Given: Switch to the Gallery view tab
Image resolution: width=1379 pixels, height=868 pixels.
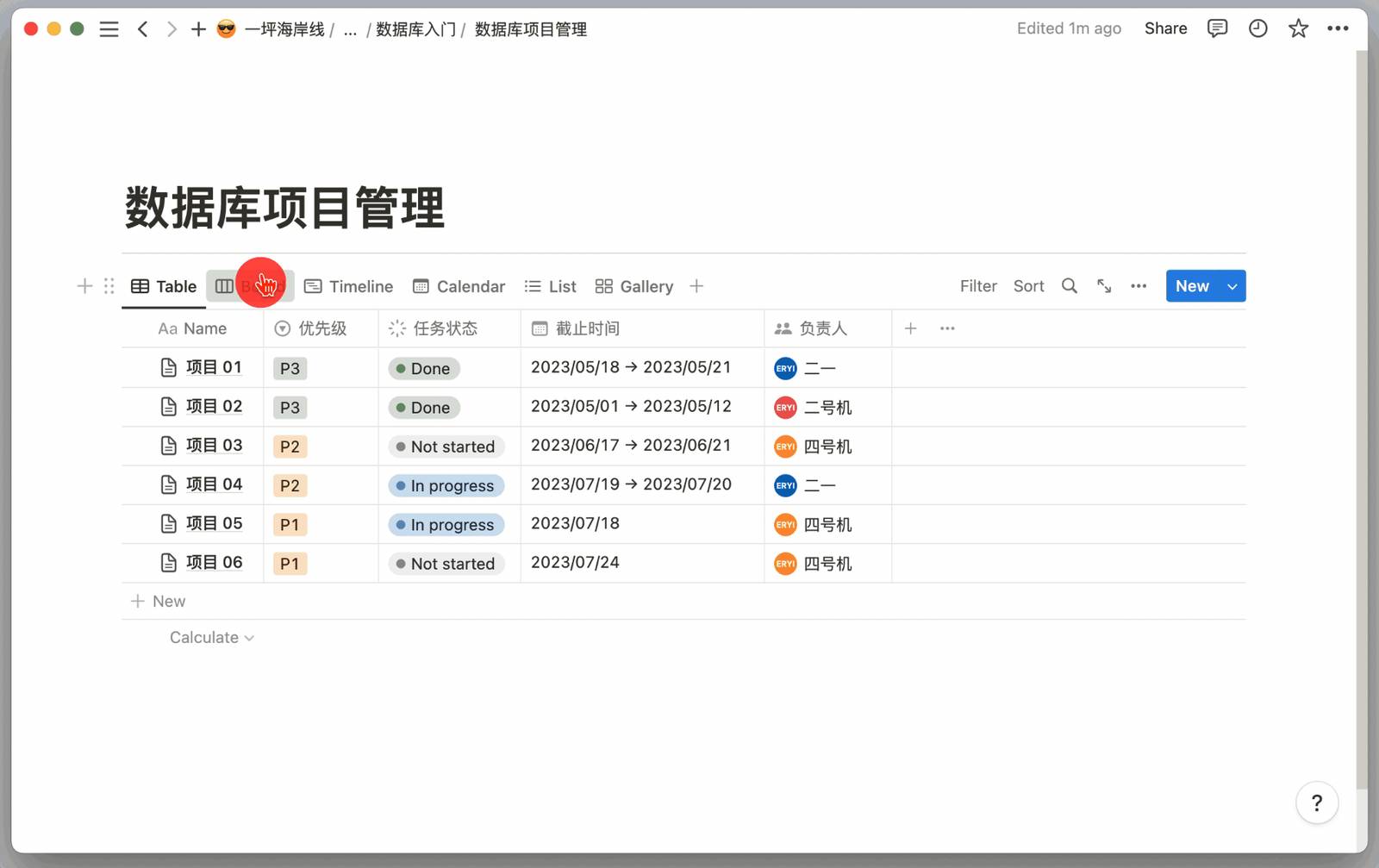Looking at the screenshot, I should [x=634, y=286].
